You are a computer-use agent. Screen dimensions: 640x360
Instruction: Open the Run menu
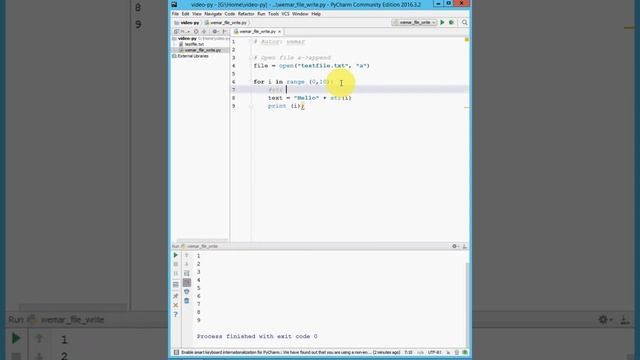coord(261,14)
